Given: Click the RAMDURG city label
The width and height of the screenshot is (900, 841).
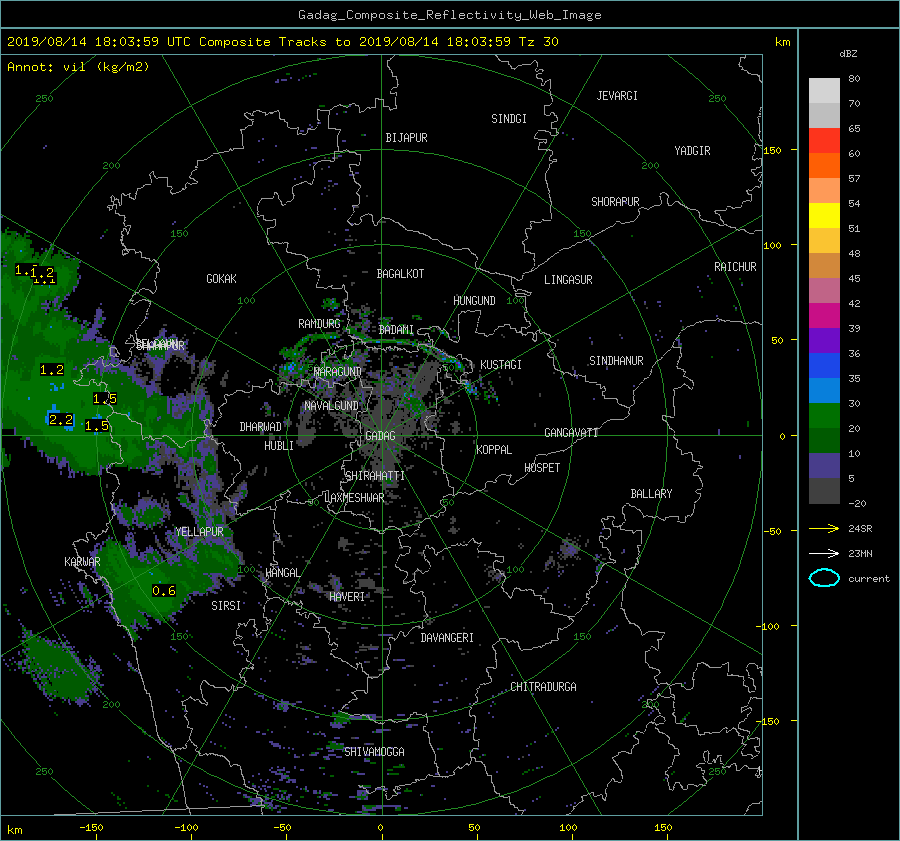Looking at the screenshot, I should point(319,324).
